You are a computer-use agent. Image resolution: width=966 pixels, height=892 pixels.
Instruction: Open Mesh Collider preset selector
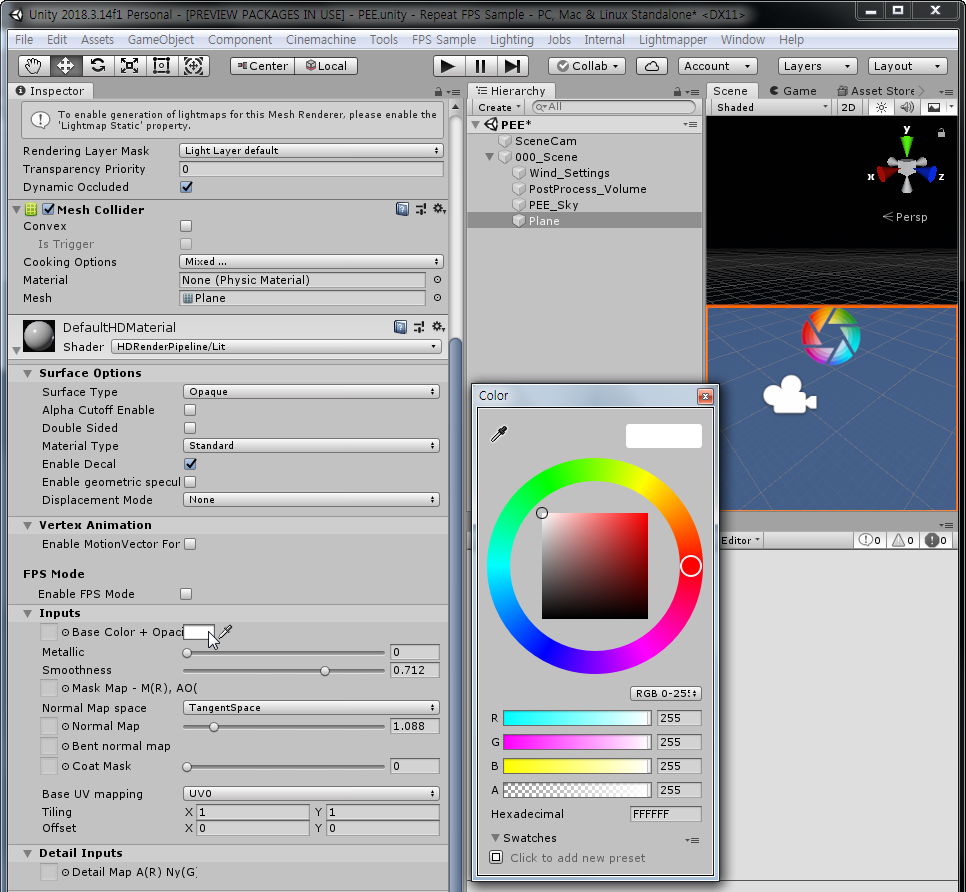(x=421, y=209)
